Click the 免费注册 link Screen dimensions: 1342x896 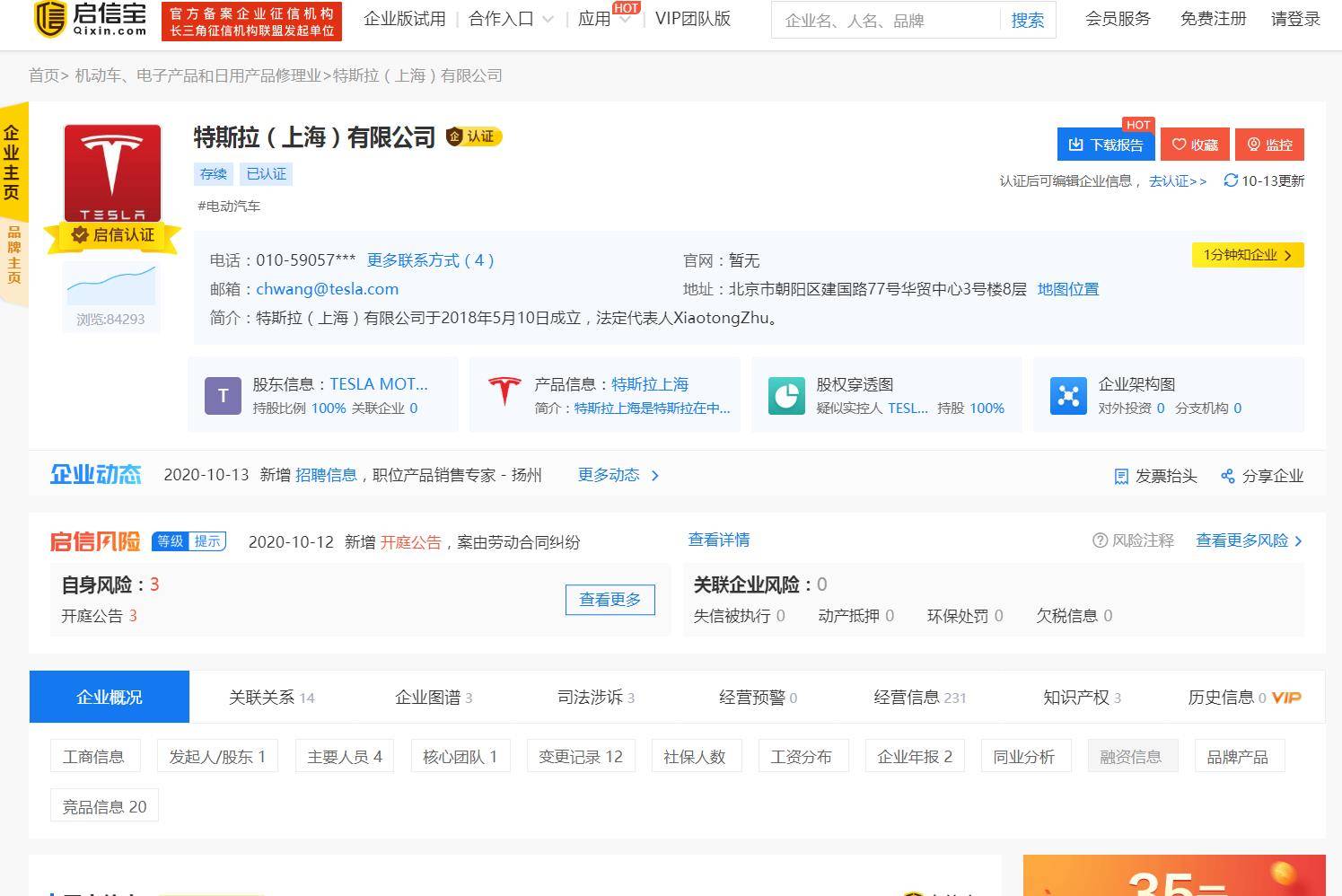click(x=1213, y=19)
